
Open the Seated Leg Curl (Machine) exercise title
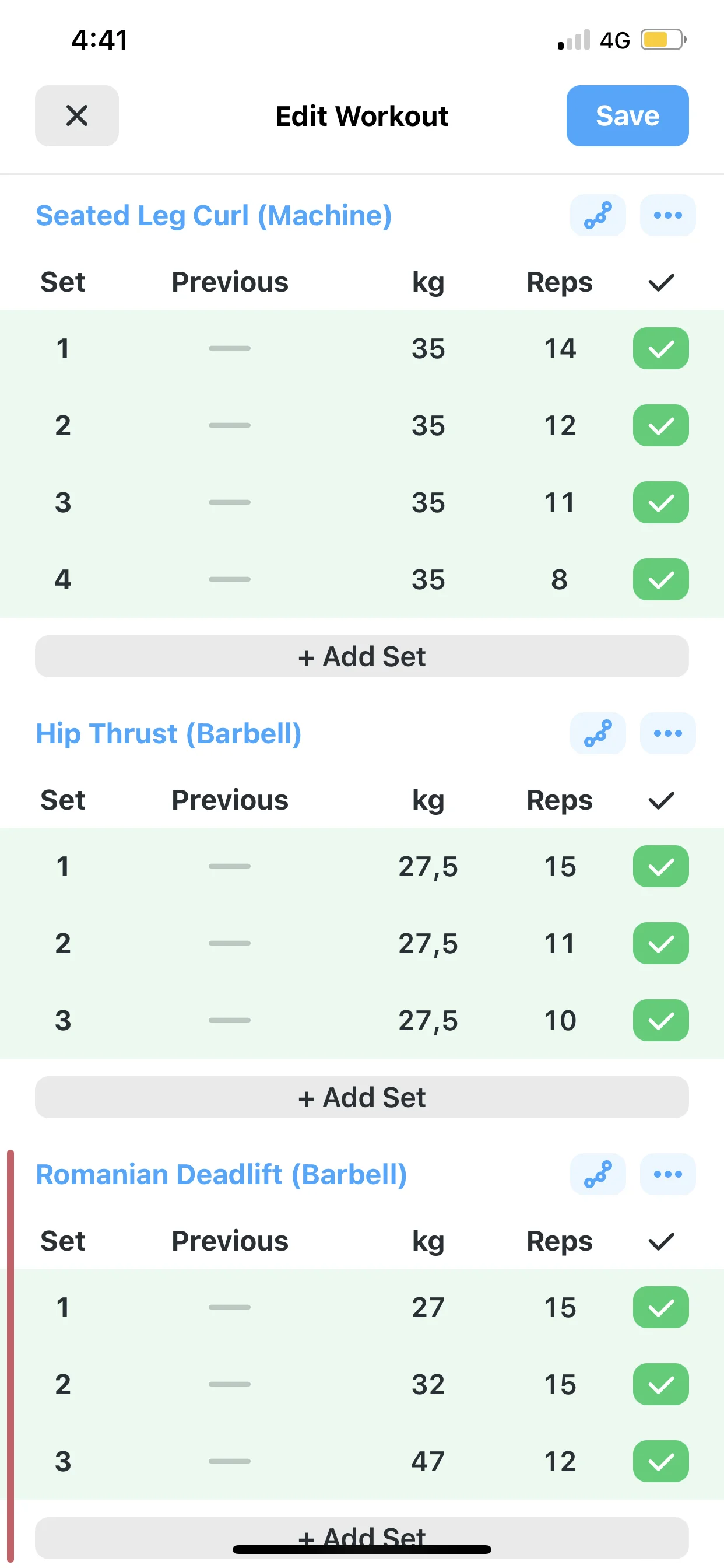[x=213, y=215]
